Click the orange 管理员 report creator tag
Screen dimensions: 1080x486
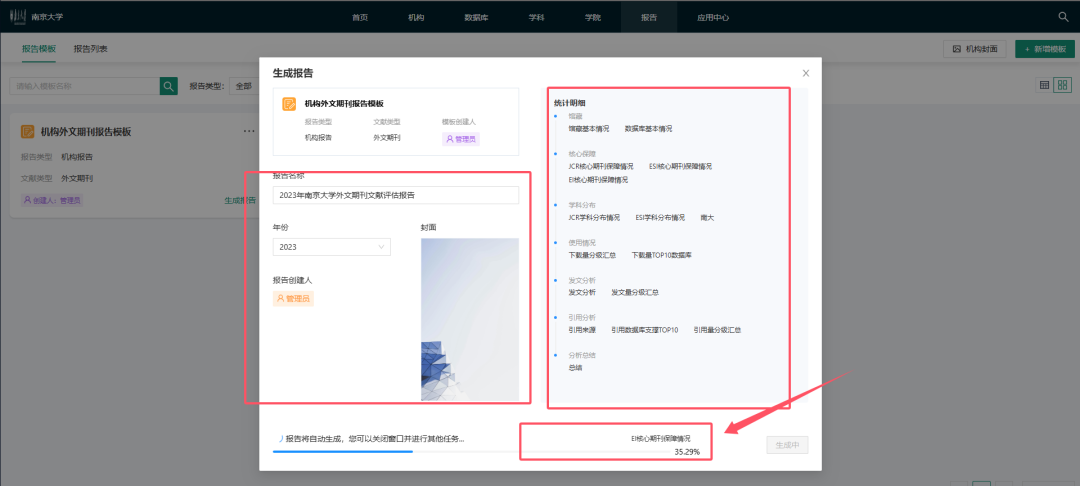[293, 299]
